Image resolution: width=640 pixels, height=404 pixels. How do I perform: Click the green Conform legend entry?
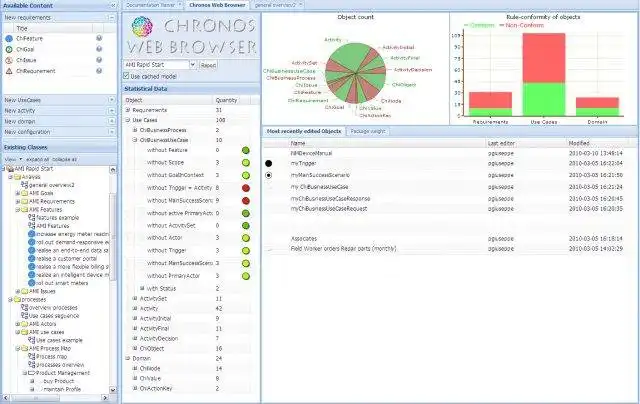coord(479,25)
